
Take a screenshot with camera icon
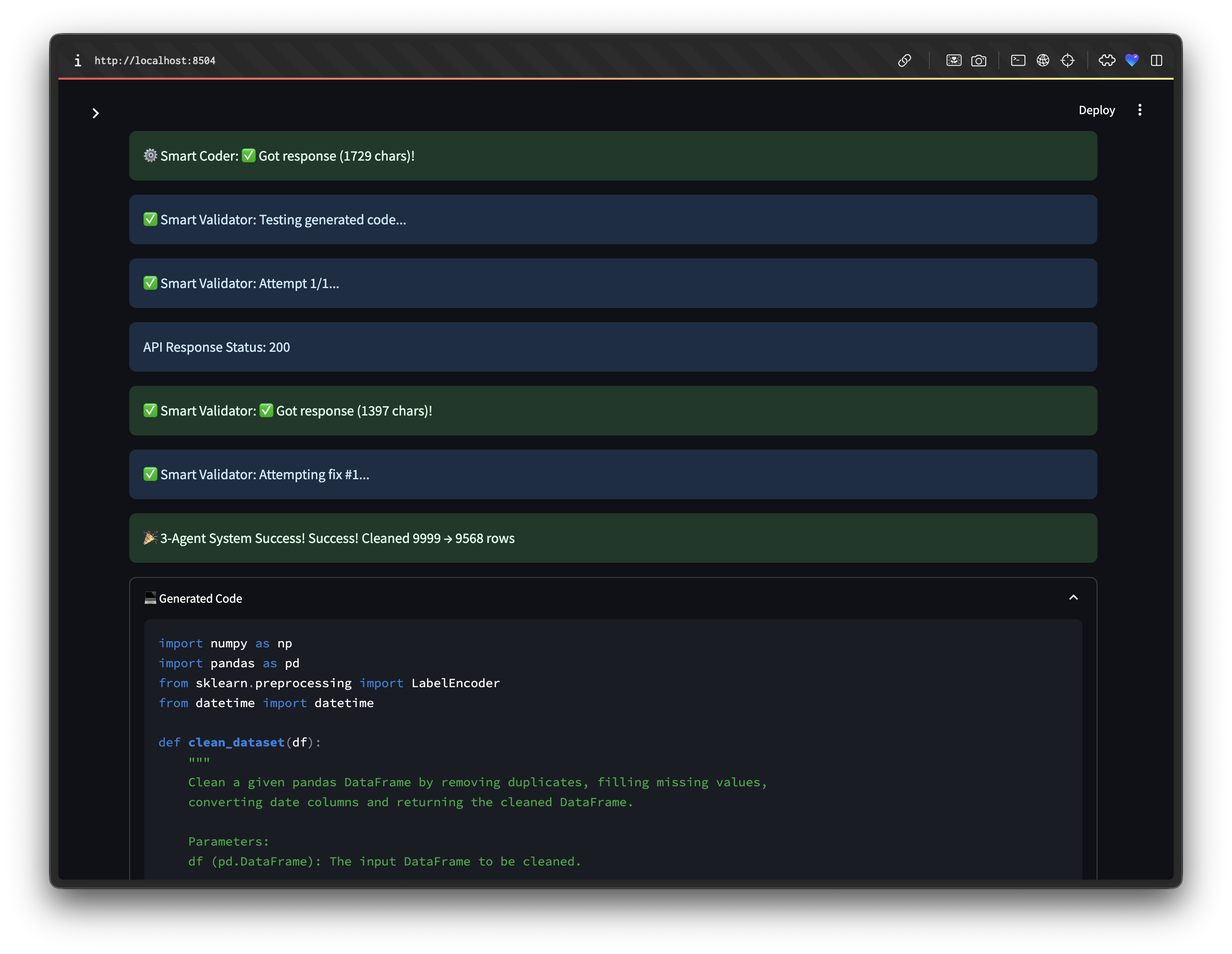click(x=979, y=60)
